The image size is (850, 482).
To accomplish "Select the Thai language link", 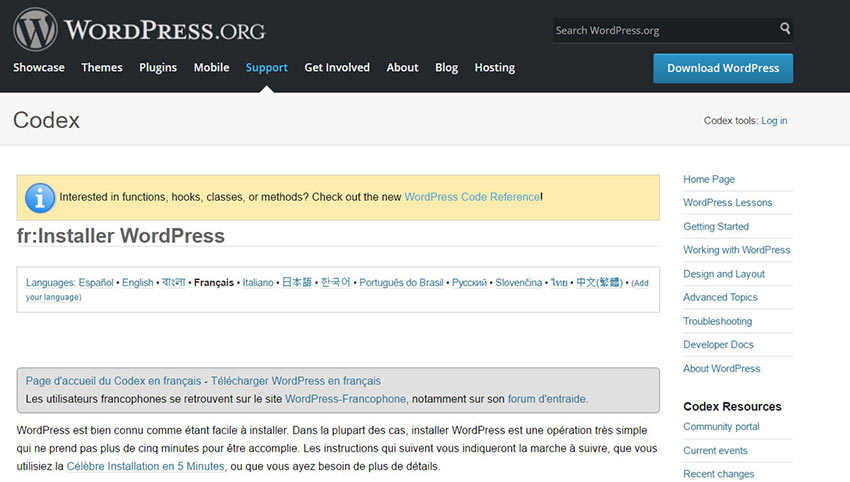I will [x=559, y=282].
